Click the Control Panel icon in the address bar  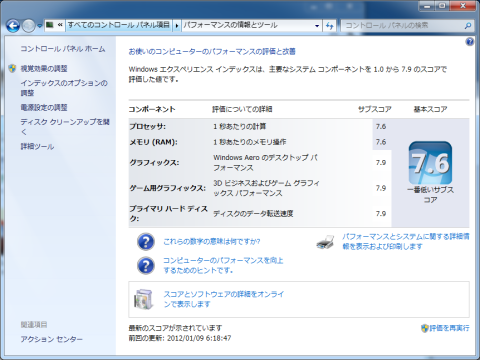click(x=49, y=25)
